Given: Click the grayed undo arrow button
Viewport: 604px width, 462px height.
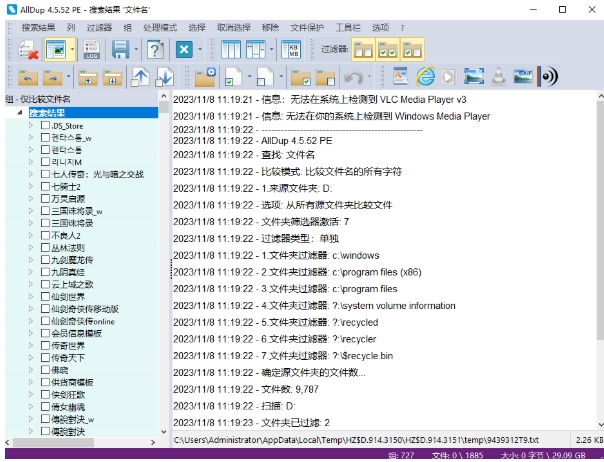Looking at the screenshot, I should click(x=353, y=77).
